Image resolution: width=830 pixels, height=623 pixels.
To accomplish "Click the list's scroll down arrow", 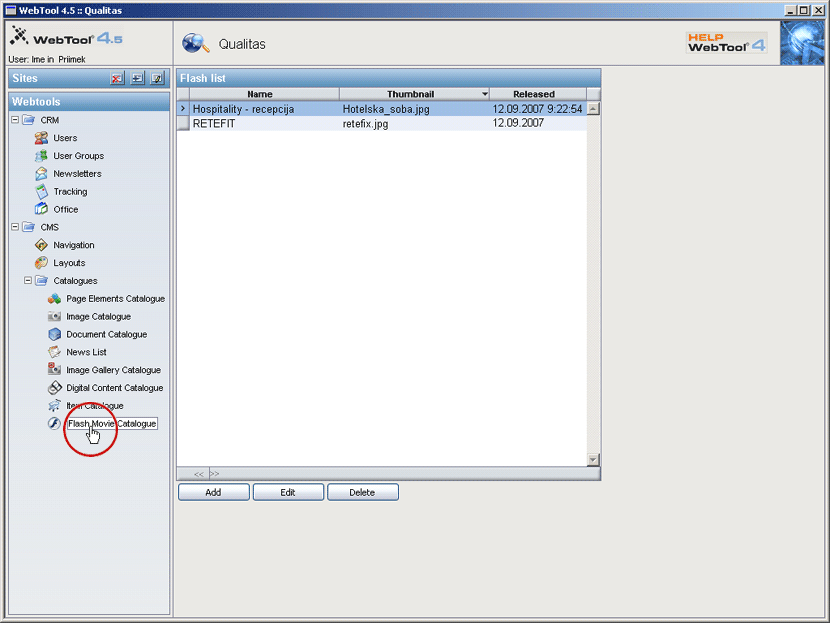I will [x=593, y=459].
